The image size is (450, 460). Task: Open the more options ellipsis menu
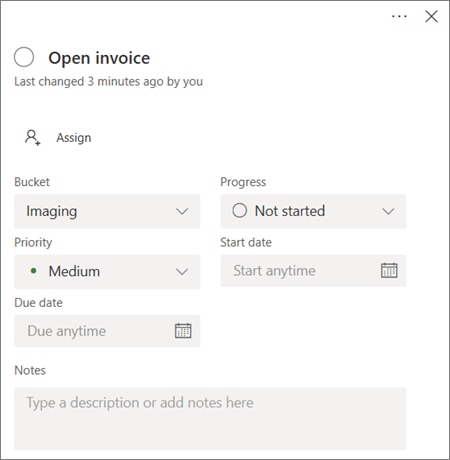[399, 16]
